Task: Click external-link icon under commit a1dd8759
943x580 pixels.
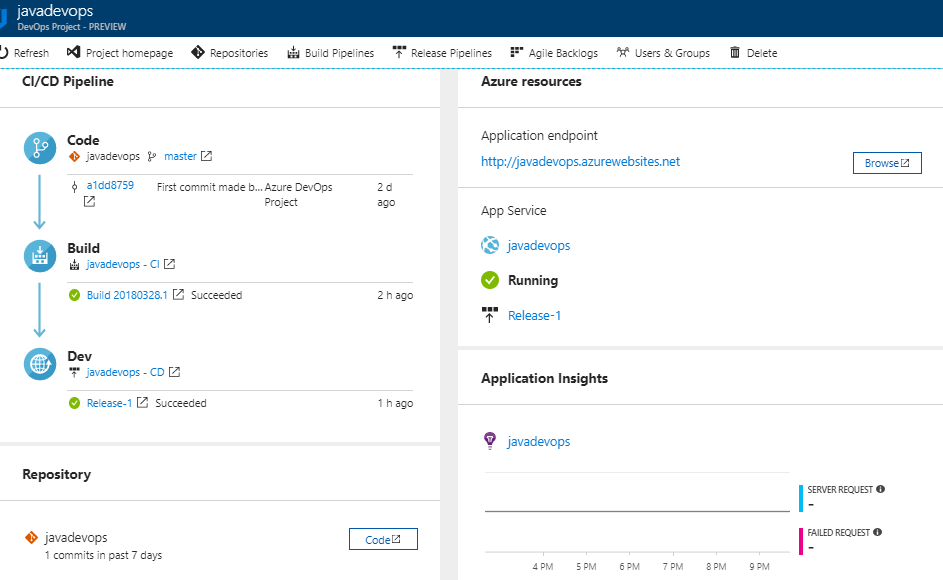Action: (x=89, y=202)
